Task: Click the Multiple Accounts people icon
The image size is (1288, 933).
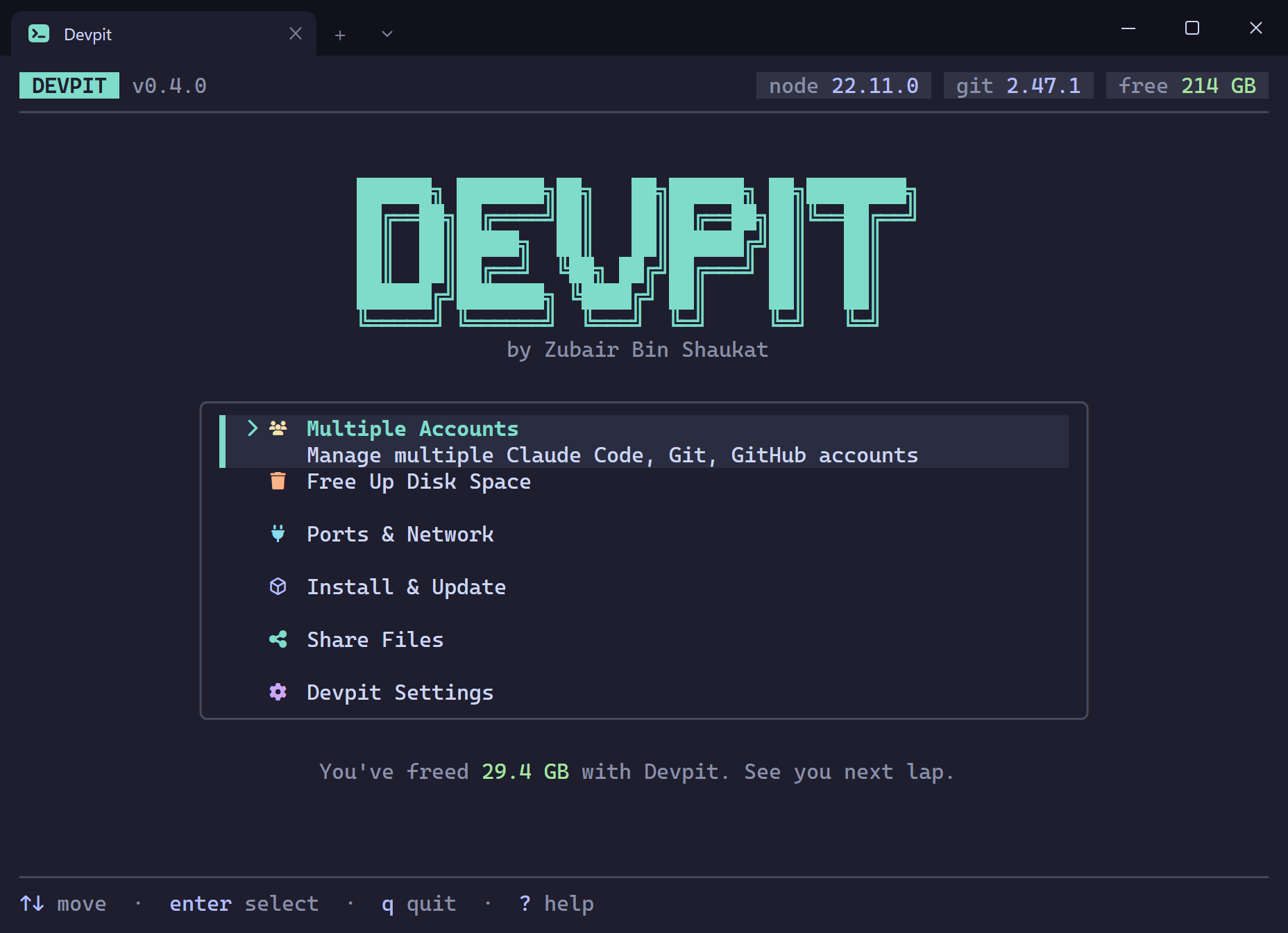Action: coord(278,428)
